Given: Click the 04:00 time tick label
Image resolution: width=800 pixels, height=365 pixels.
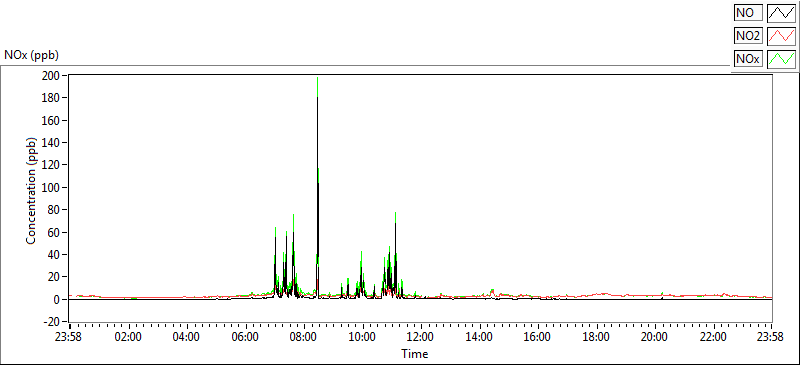Looking at the screenshot, I should (187, 337).
